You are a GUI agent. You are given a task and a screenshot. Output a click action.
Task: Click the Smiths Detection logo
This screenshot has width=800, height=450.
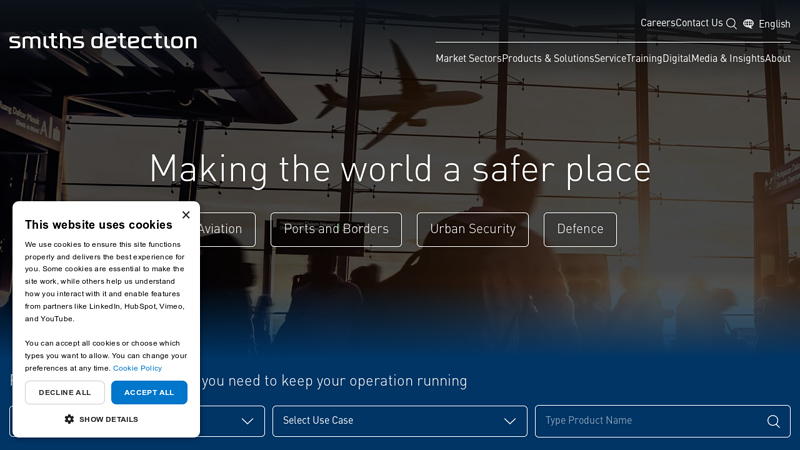coord(103,41)
